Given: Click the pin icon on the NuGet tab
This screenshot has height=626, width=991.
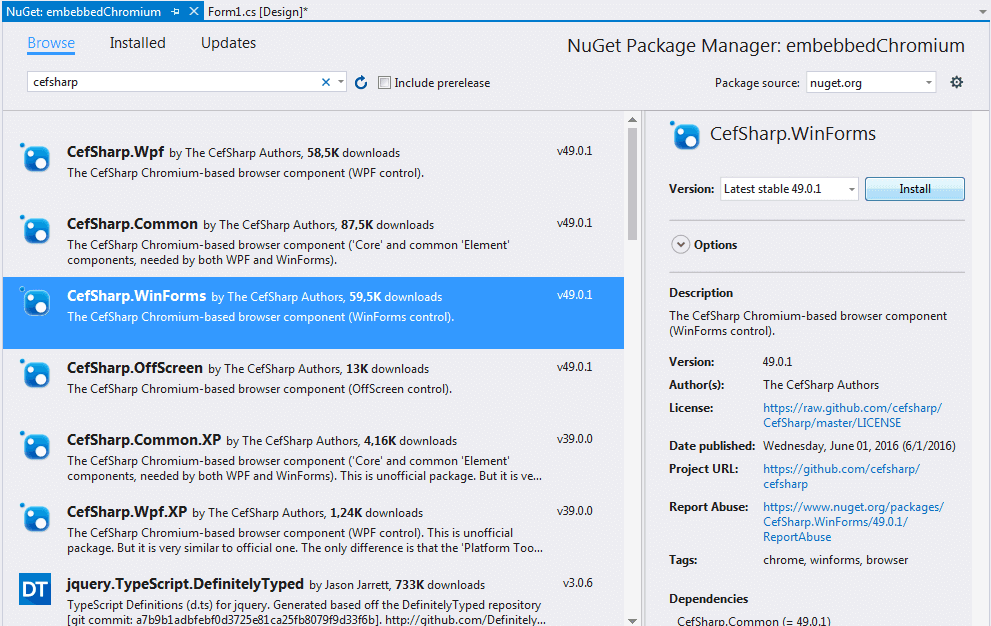Looking at the screenshot, I should (x=173, y=13).
